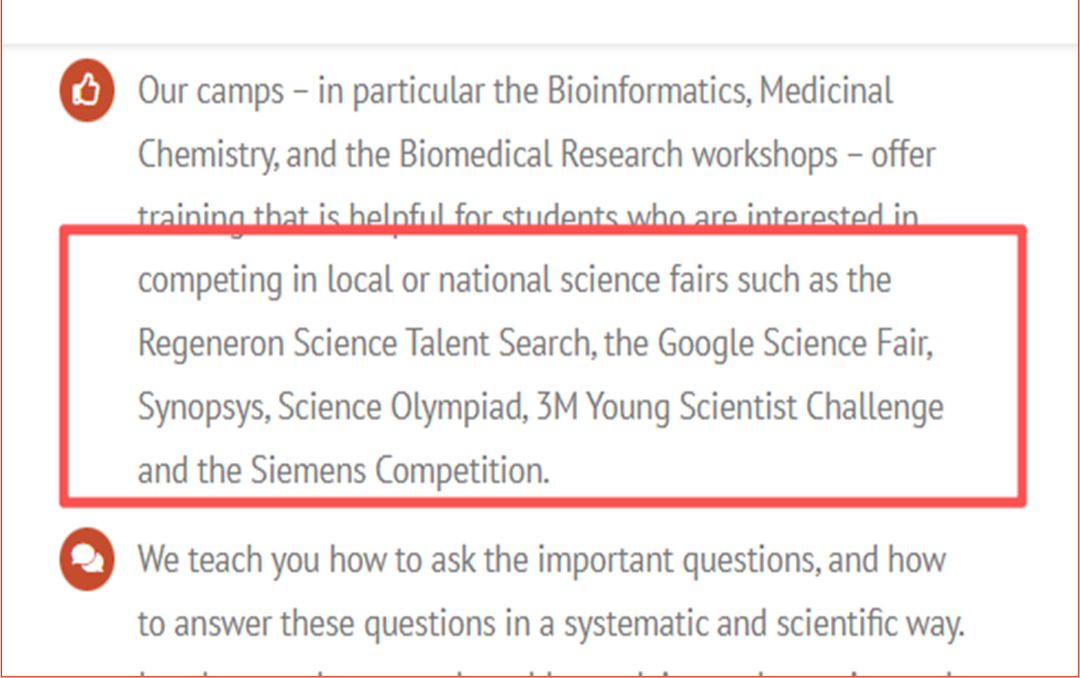Click the word "Bioinformatics"

click(x=648, y=92)
